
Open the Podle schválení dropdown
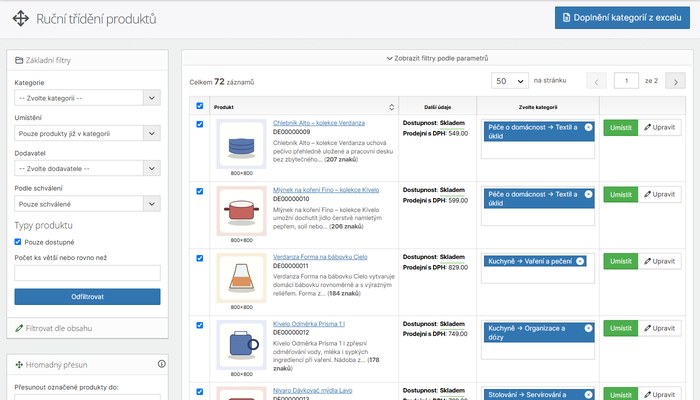(x=88, y=204)
